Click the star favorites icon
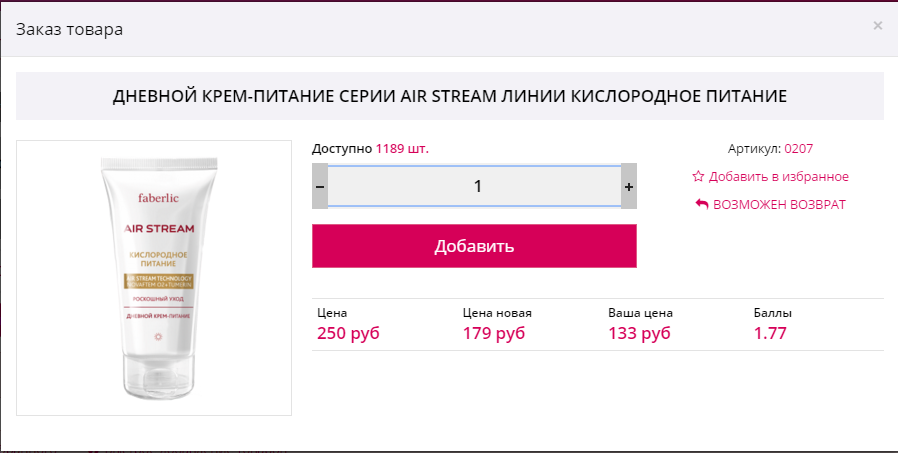Image resolution: width=898 pixels, height=453 pixels. point(698,176)
